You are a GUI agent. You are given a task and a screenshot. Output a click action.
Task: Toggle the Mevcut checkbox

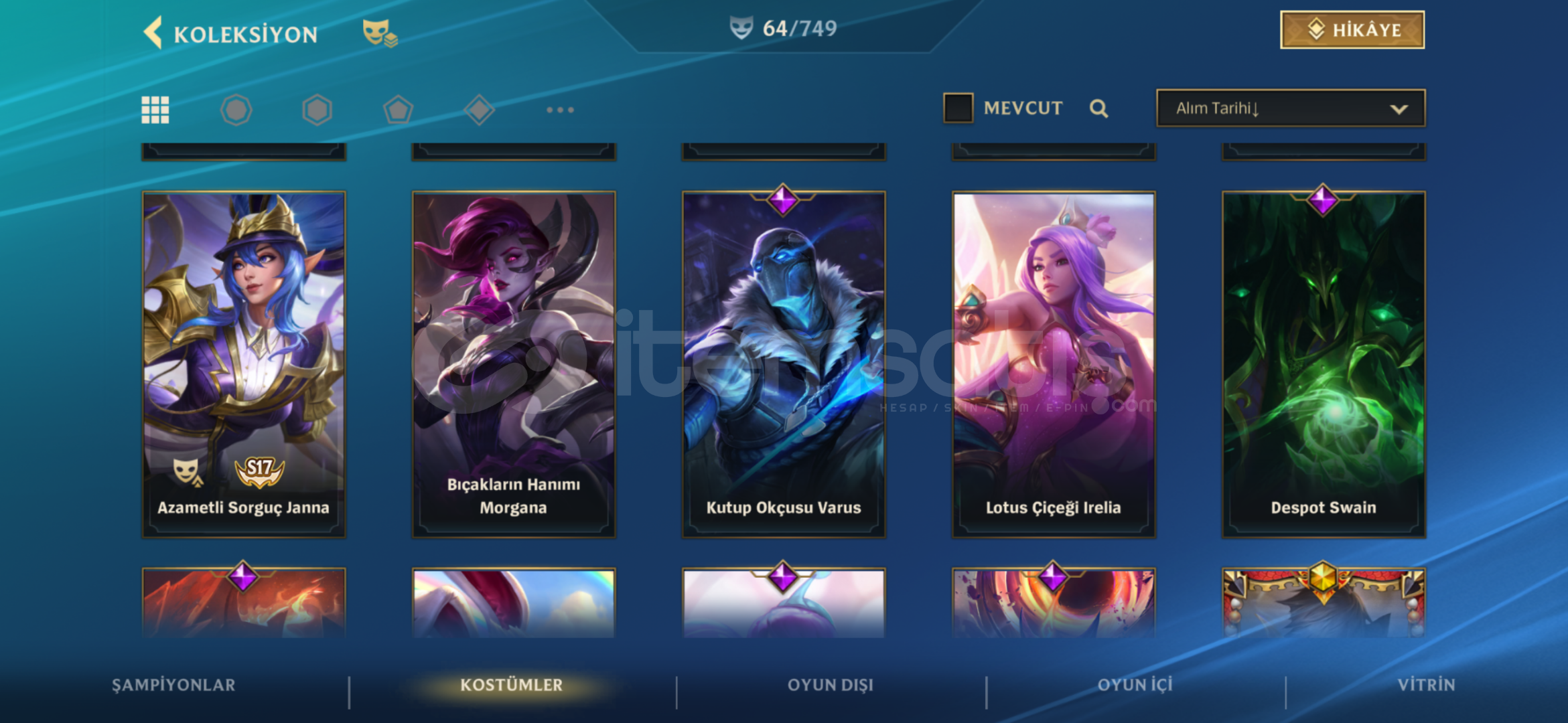pos(958,108)
